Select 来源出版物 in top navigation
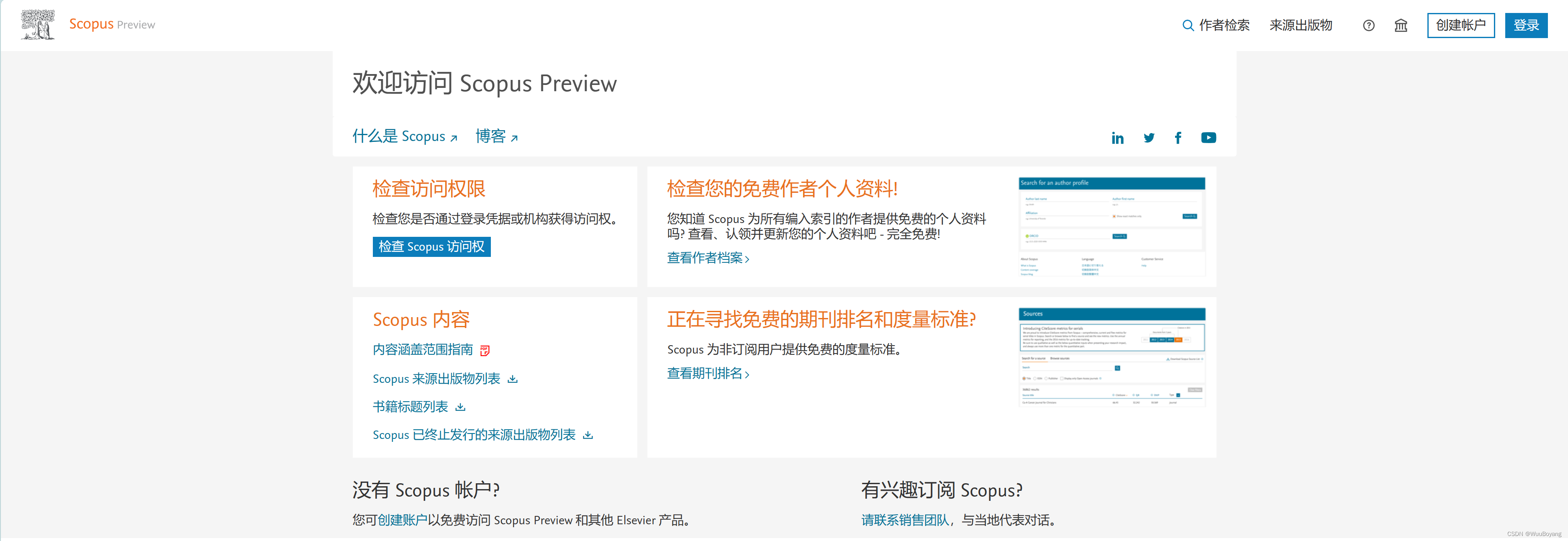 [1301, 26]
